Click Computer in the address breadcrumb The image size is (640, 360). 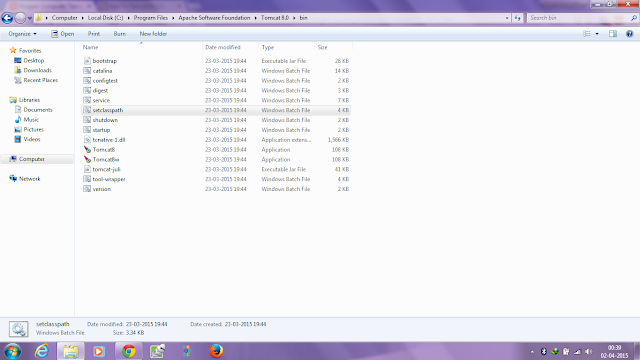coord(64,18)
